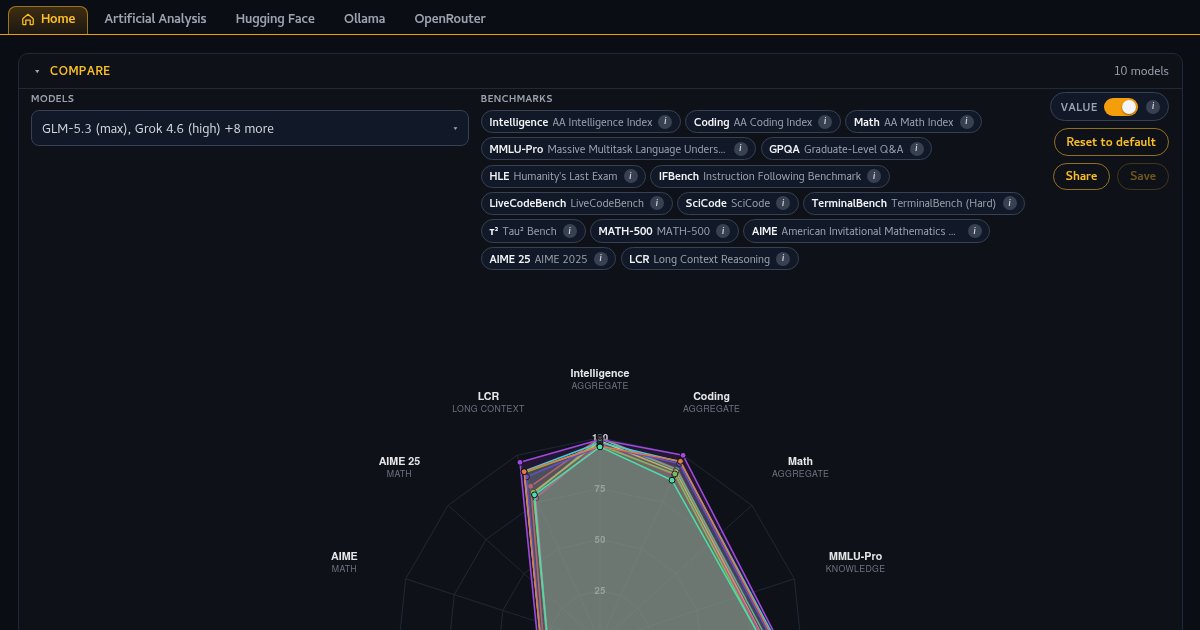Click the Coding AGGREGATE radar axis label
Image resolution: width=1200 pixels, height=630 pixels.
(x=711, y=402)
